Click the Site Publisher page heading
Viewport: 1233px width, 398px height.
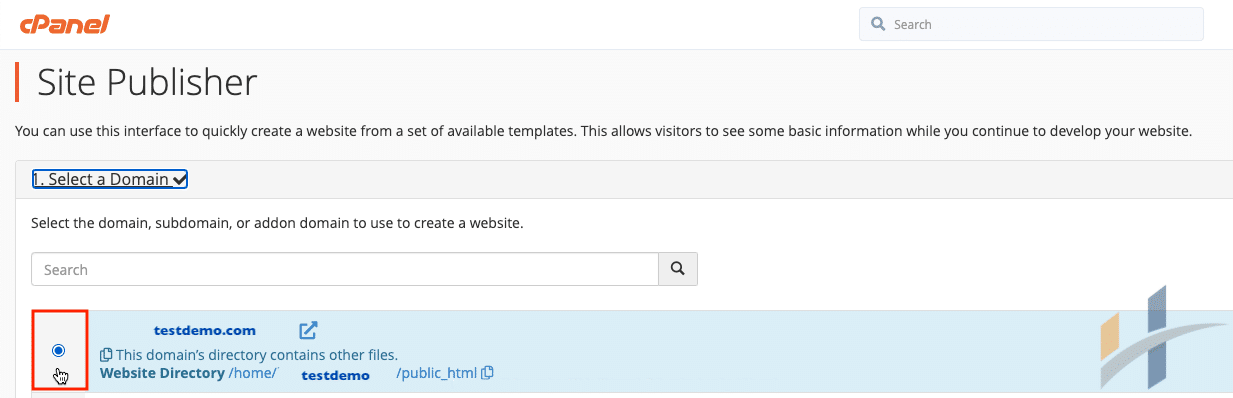point(147,82)
